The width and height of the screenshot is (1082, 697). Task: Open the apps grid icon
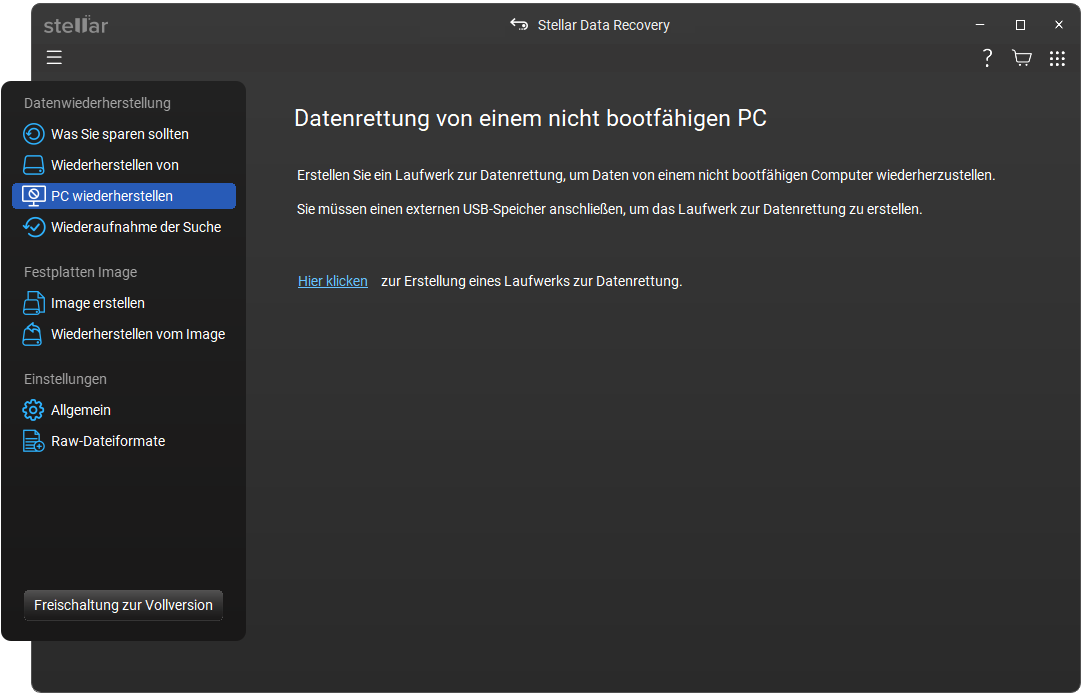point(1057,58)
